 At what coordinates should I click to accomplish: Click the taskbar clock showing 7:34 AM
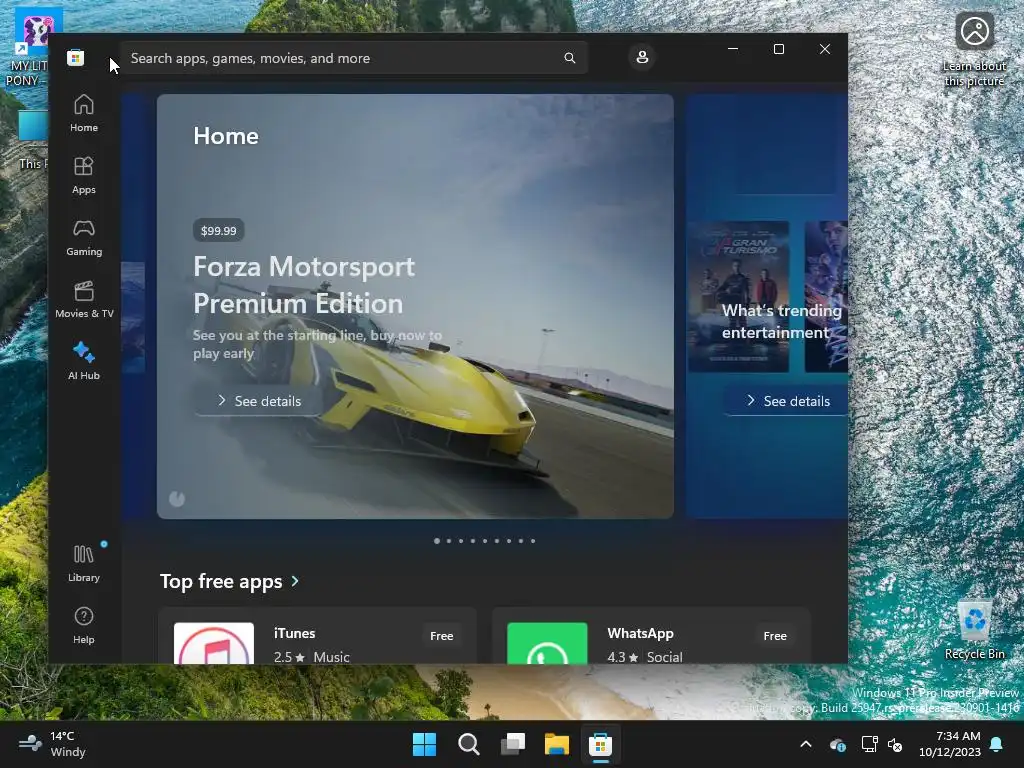[x=950, y=744]
